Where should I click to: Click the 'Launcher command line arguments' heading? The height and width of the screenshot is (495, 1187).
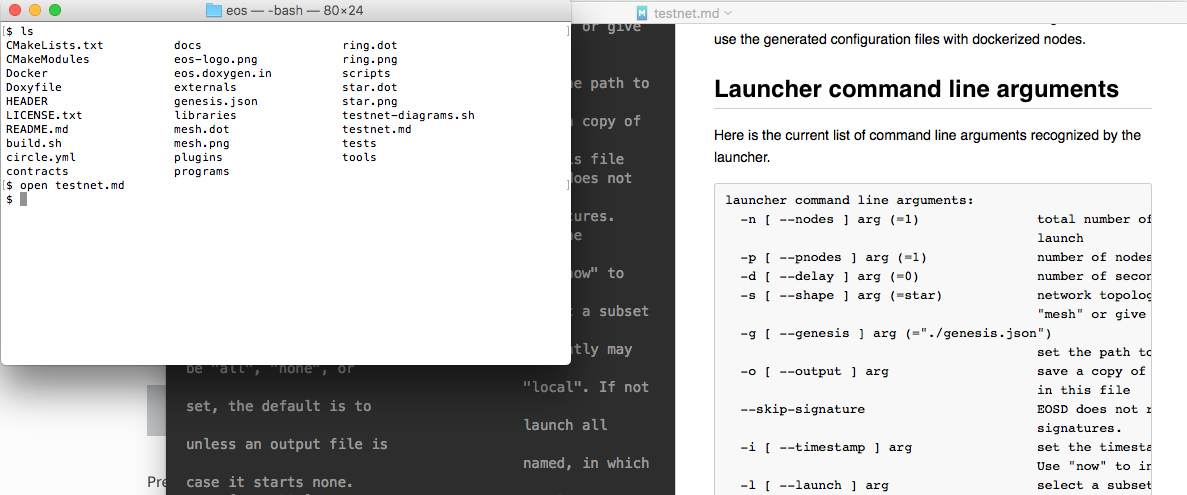click(916, 89)
